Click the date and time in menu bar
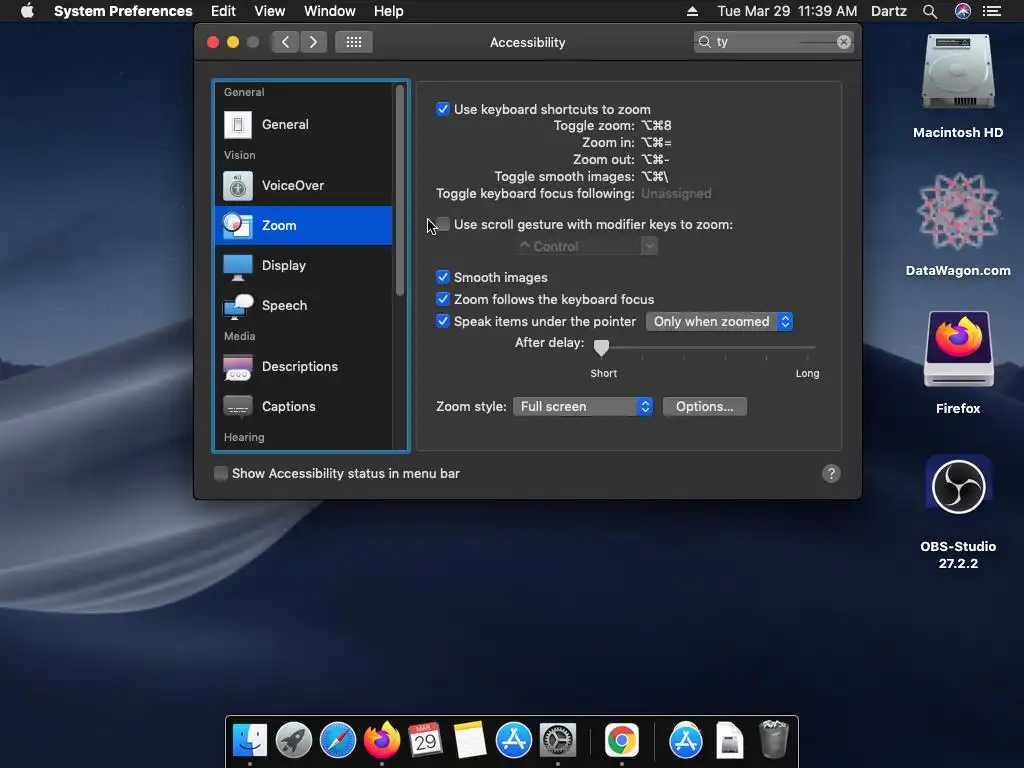1024x768 pixels. 787,11
